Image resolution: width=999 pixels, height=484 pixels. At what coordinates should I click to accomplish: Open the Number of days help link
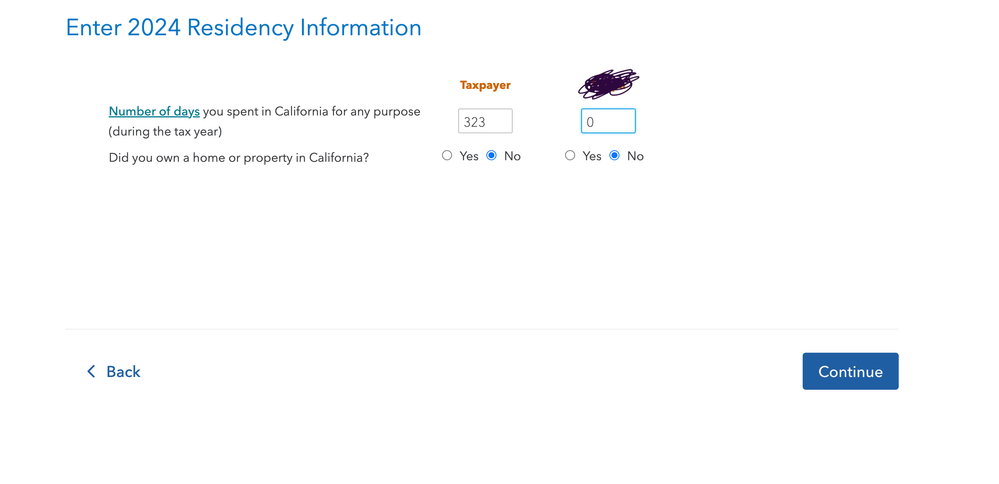(154, 111)
